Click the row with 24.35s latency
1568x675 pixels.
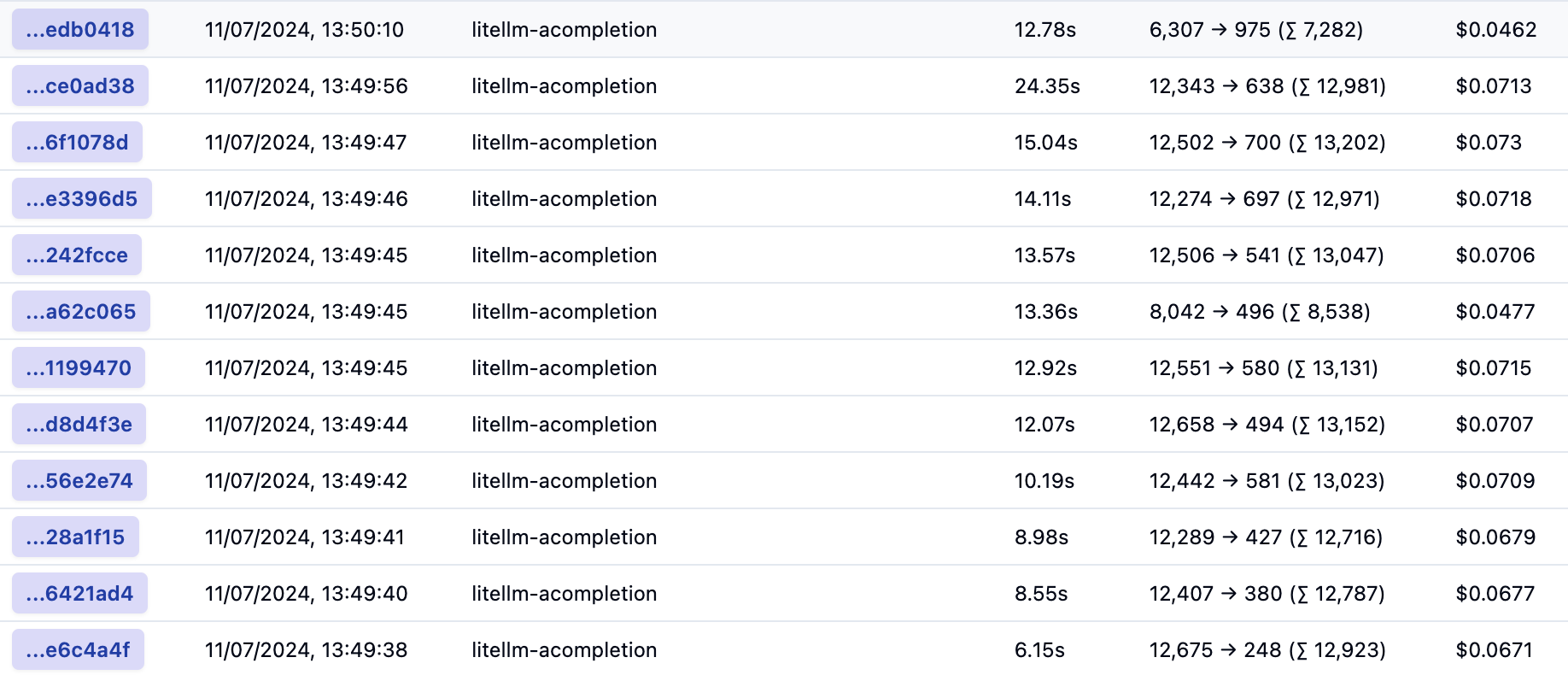(x=1047, y=86)
